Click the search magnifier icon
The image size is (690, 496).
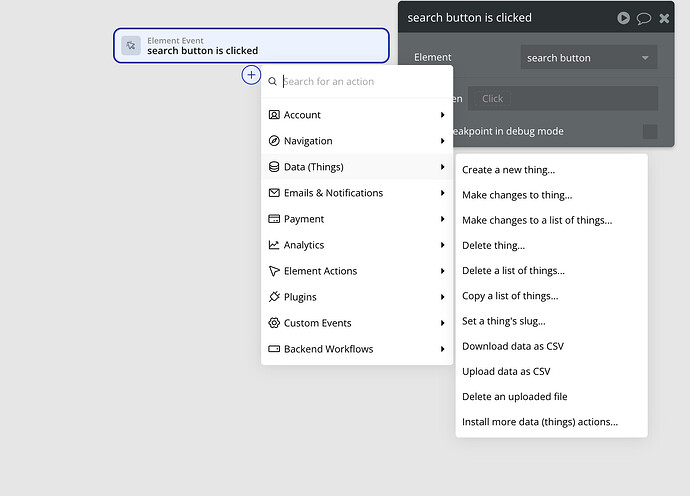click(272, 81)
